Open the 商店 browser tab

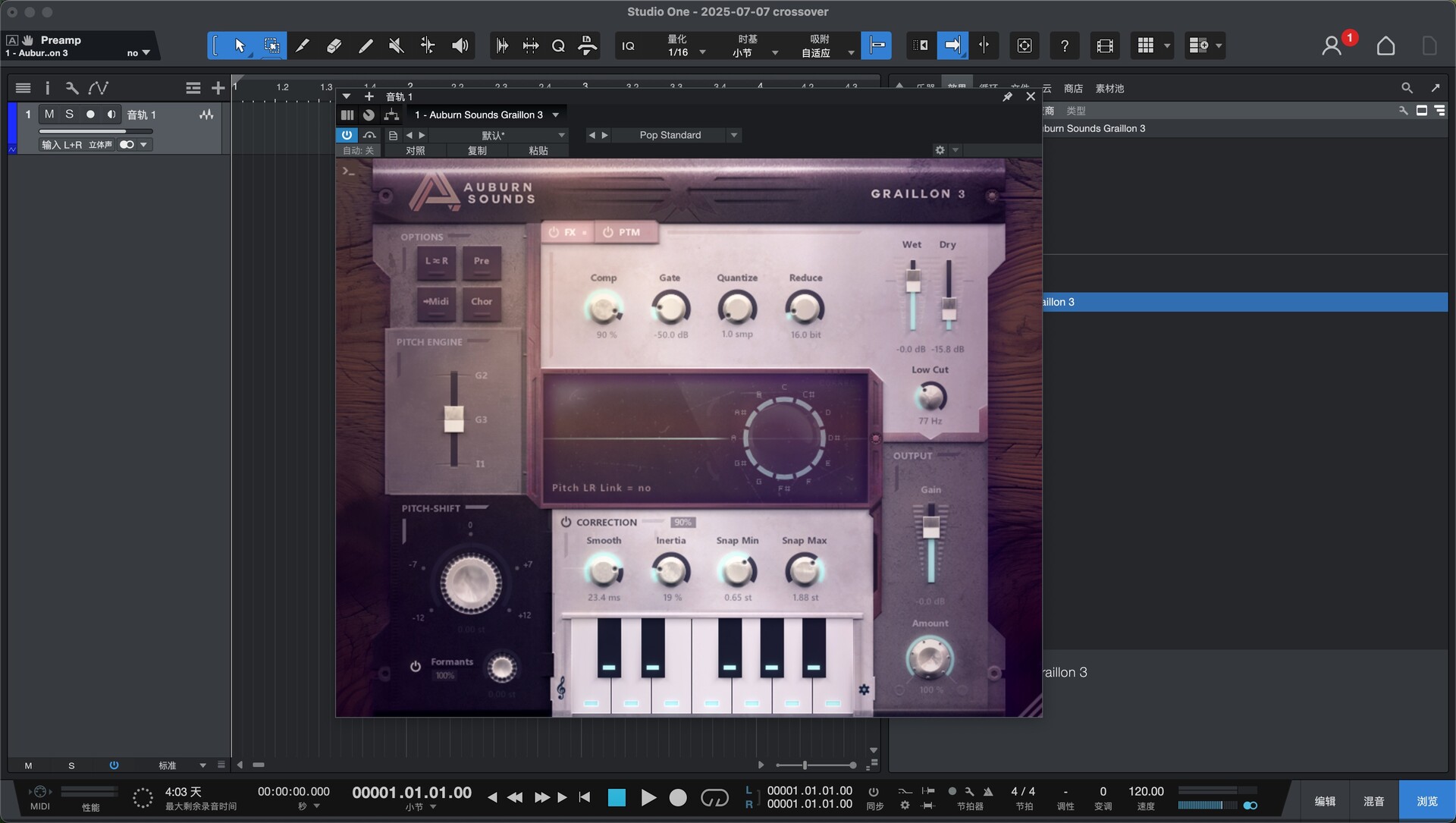click(1073, 89)
